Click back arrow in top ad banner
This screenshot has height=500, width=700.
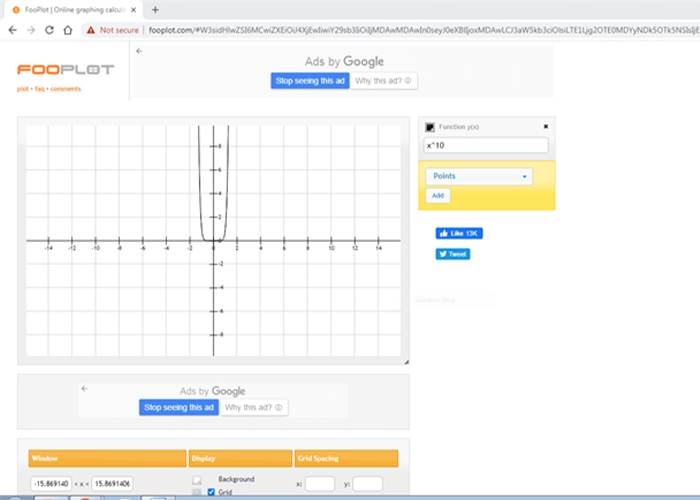click(x=139, y=51)
